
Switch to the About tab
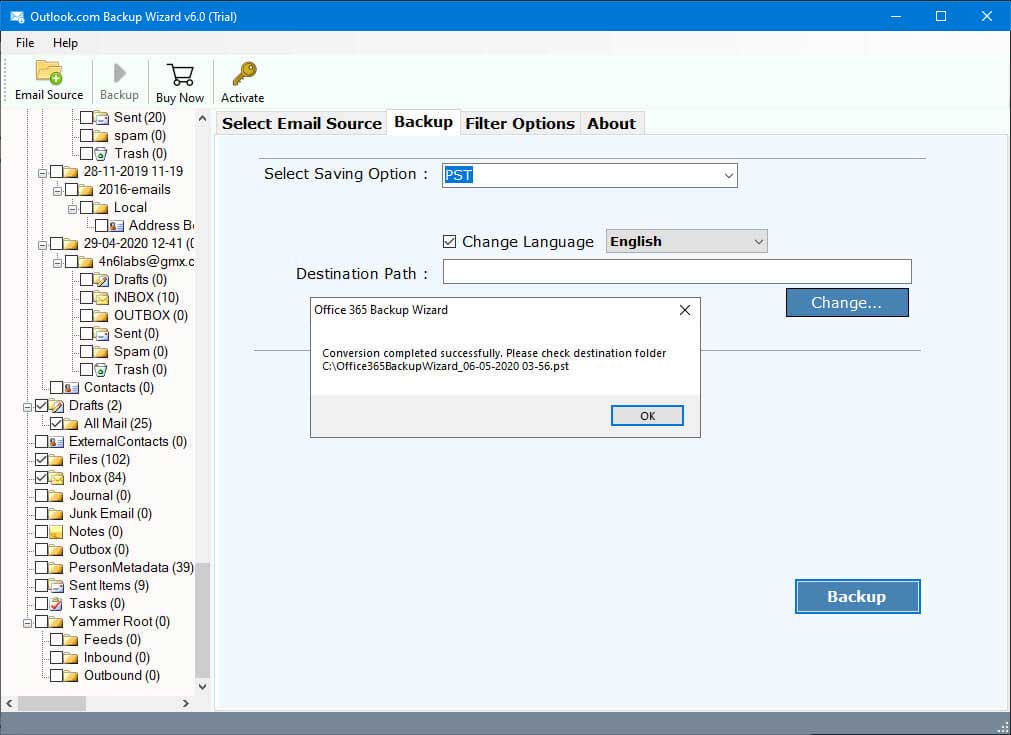click(x=611, y=123)
